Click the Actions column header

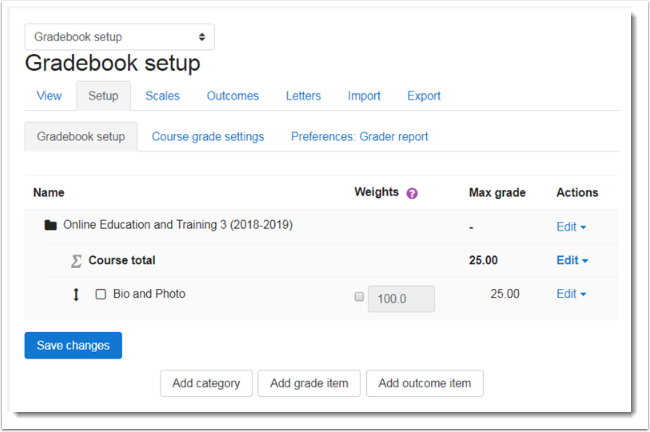point(577,192)
